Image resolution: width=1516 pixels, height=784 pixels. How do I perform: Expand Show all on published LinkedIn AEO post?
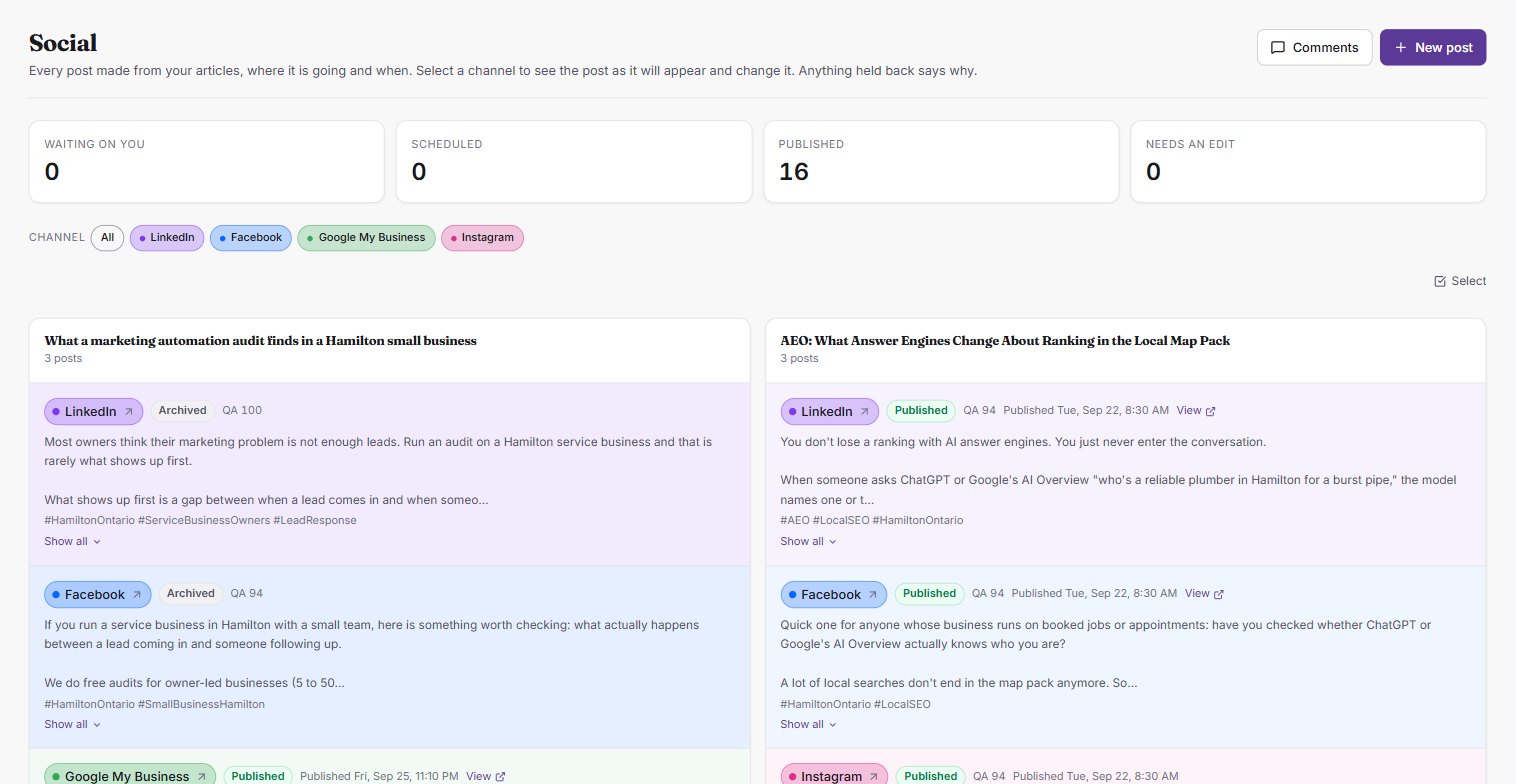(809, 541)
